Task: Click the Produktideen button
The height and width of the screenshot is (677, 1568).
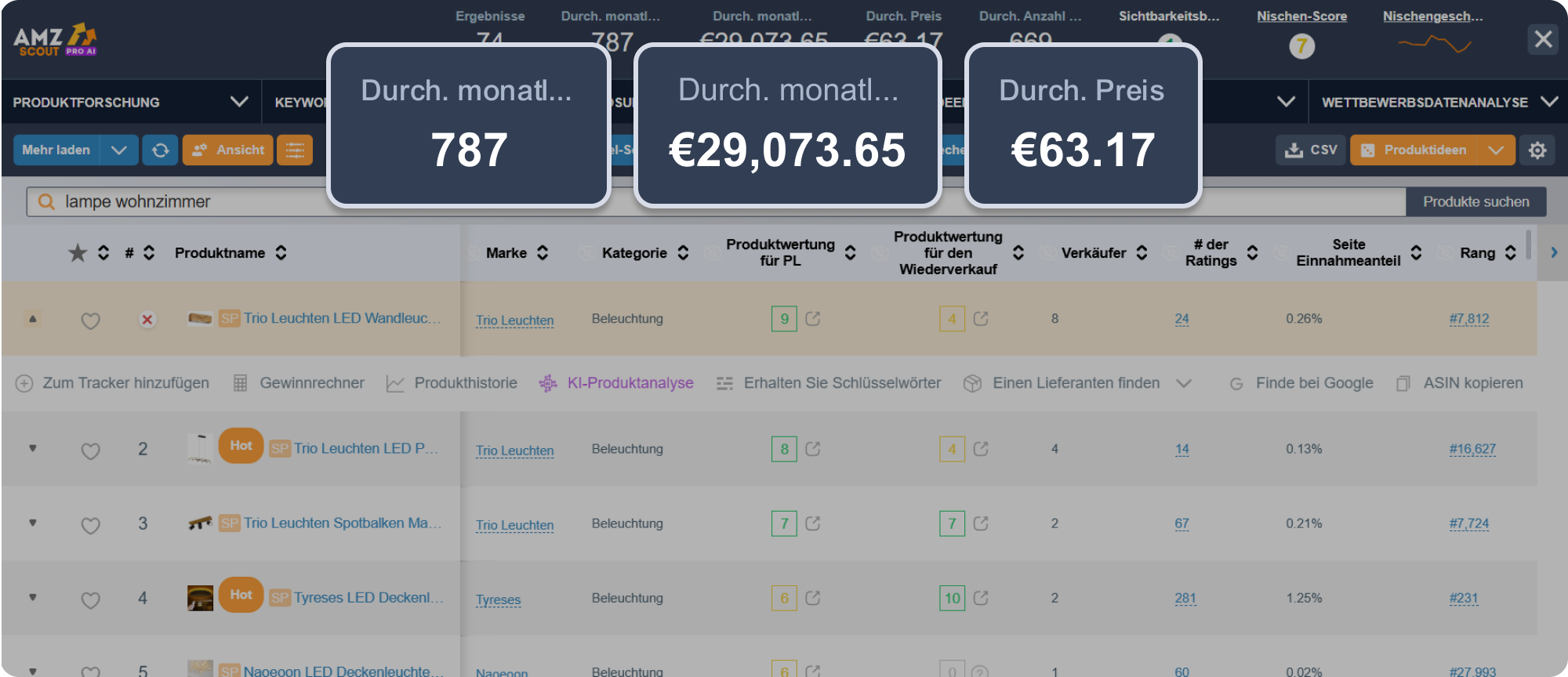Action: pos(1414,150)
